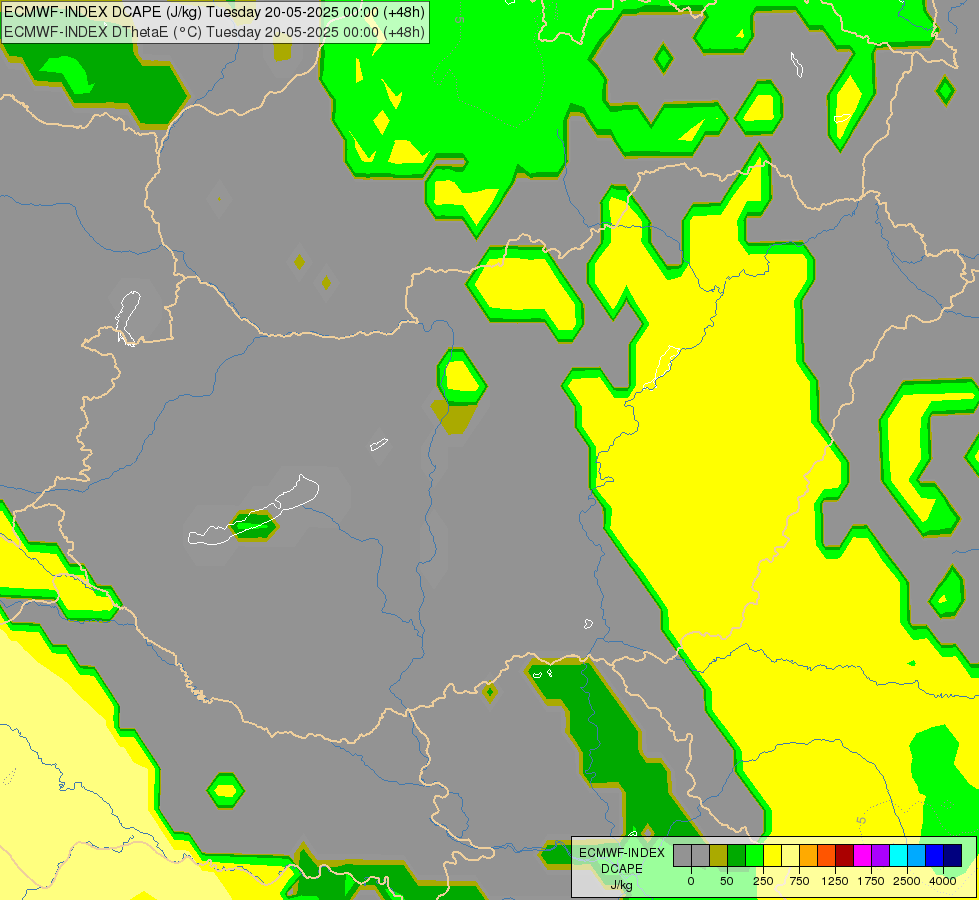Click the magenta legend swatch
This screenshot has width=979, height=900.
[862, 856]
